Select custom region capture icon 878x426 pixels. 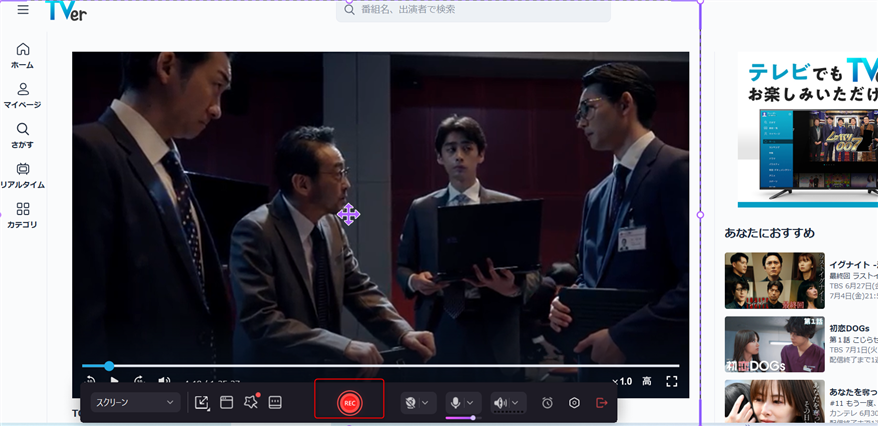202,402
